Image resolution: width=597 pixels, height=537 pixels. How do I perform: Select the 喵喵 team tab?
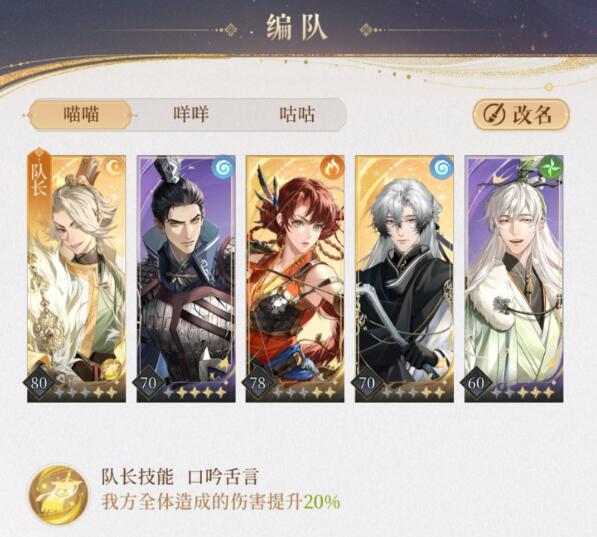tap(81, 115)
